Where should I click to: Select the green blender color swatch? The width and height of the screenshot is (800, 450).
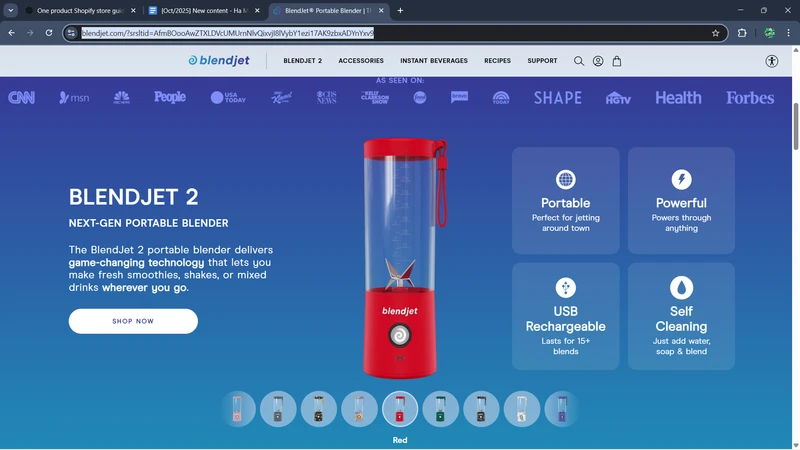pyautogui.click(x=440, y=409)
